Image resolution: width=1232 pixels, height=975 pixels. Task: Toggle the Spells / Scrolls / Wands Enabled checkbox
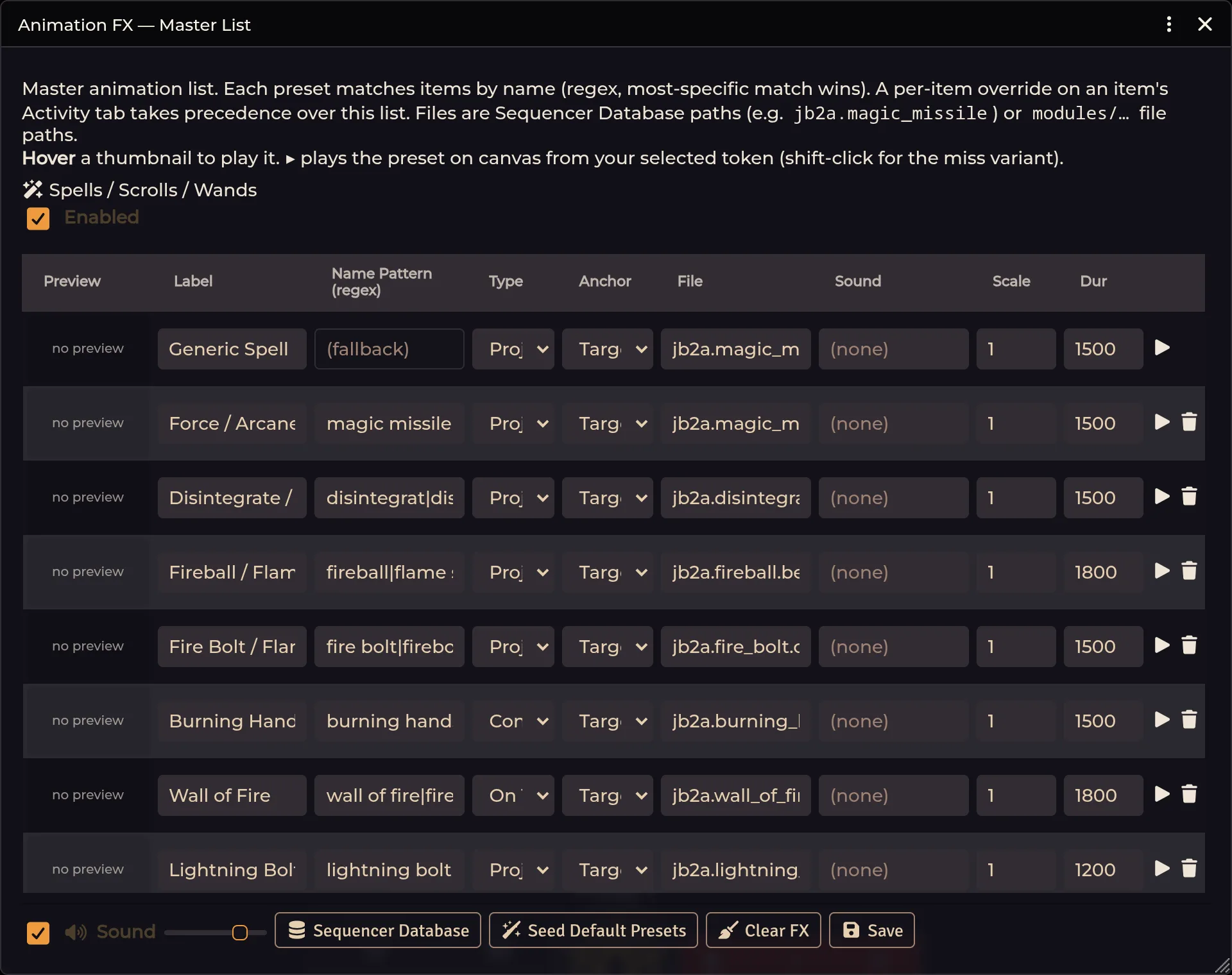tap(38, 219)
